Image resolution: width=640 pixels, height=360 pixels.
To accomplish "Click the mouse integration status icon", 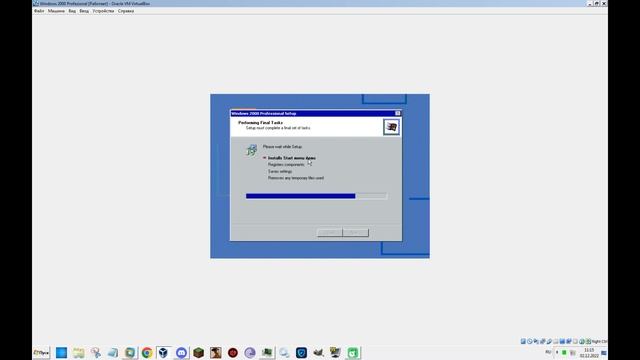I will click(x=582, y=341).
